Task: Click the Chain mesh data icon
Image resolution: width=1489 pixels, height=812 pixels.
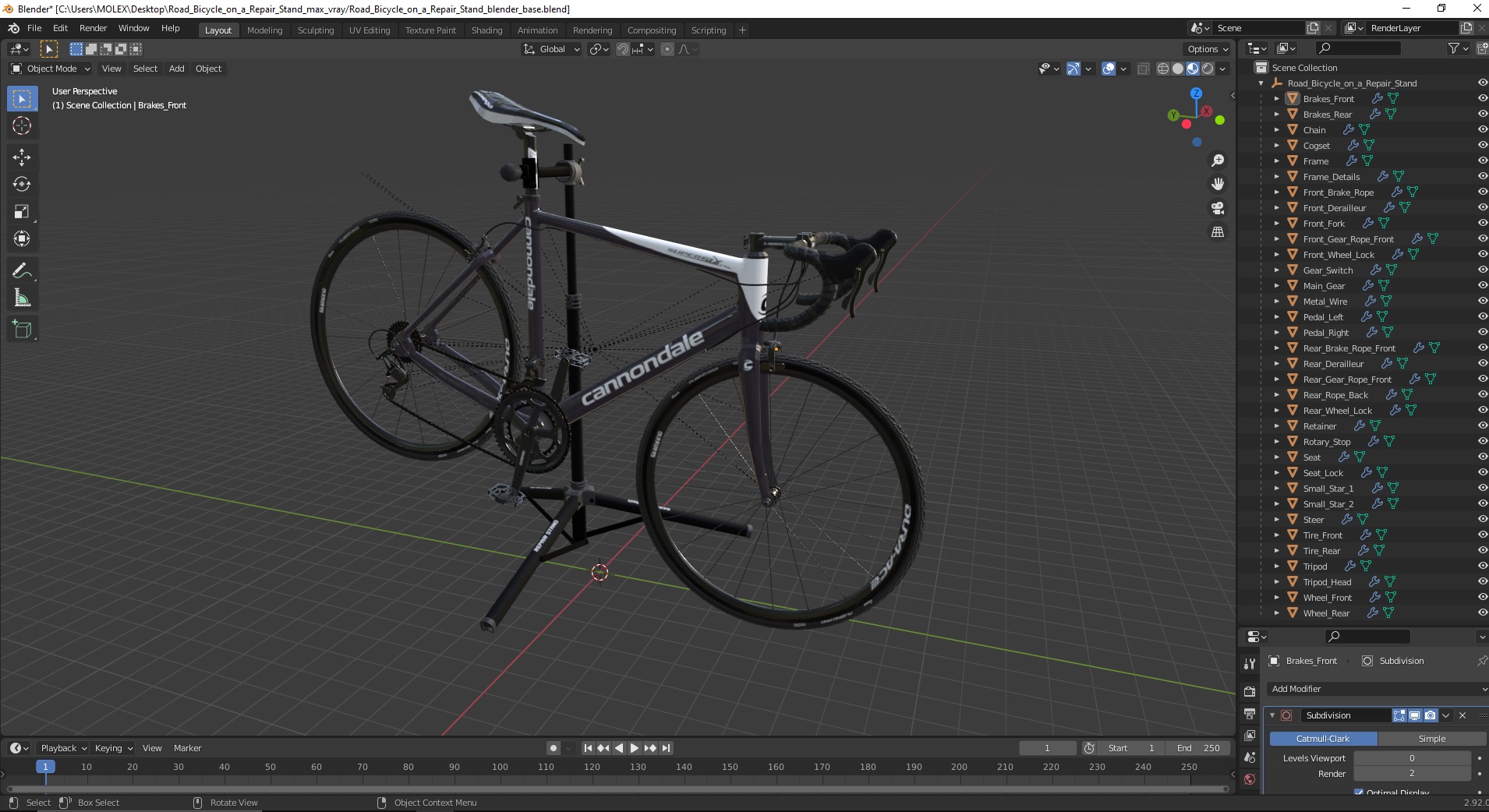Action: point(1363,130)
